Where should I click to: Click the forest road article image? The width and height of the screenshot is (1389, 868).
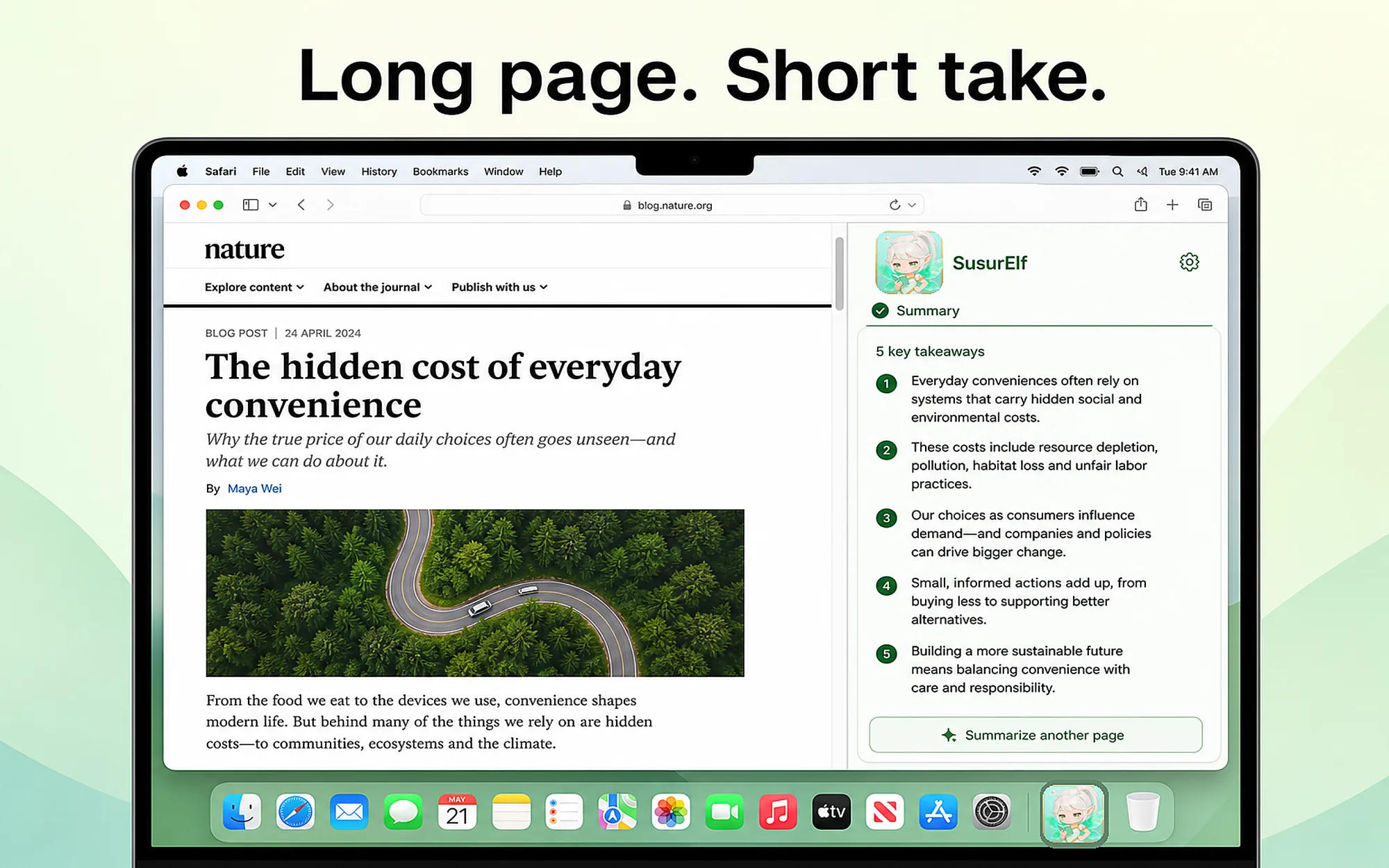click(x=475, y=593)
